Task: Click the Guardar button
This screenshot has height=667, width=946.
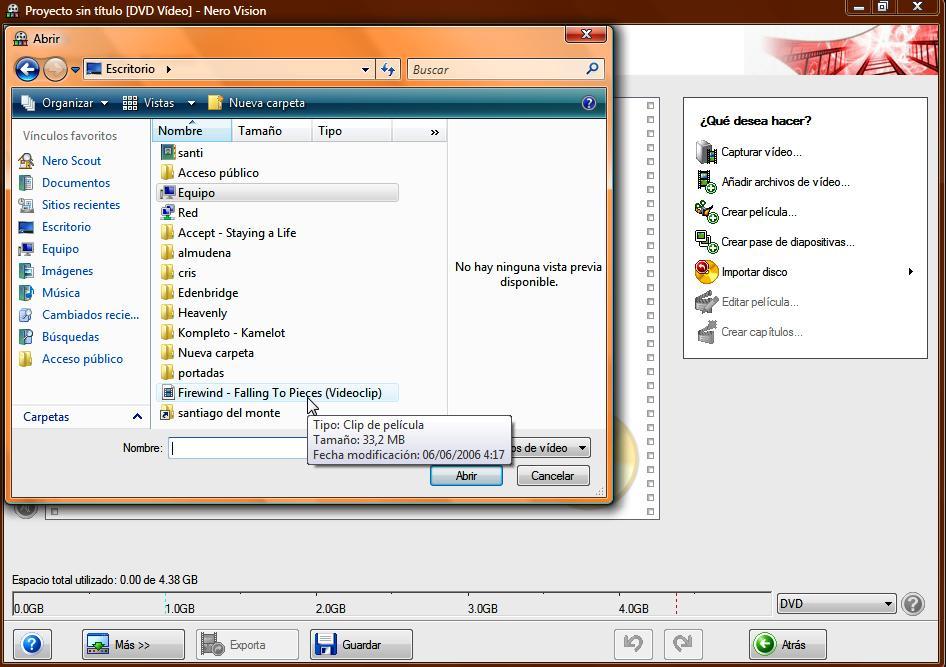Action: click(361, 645)
